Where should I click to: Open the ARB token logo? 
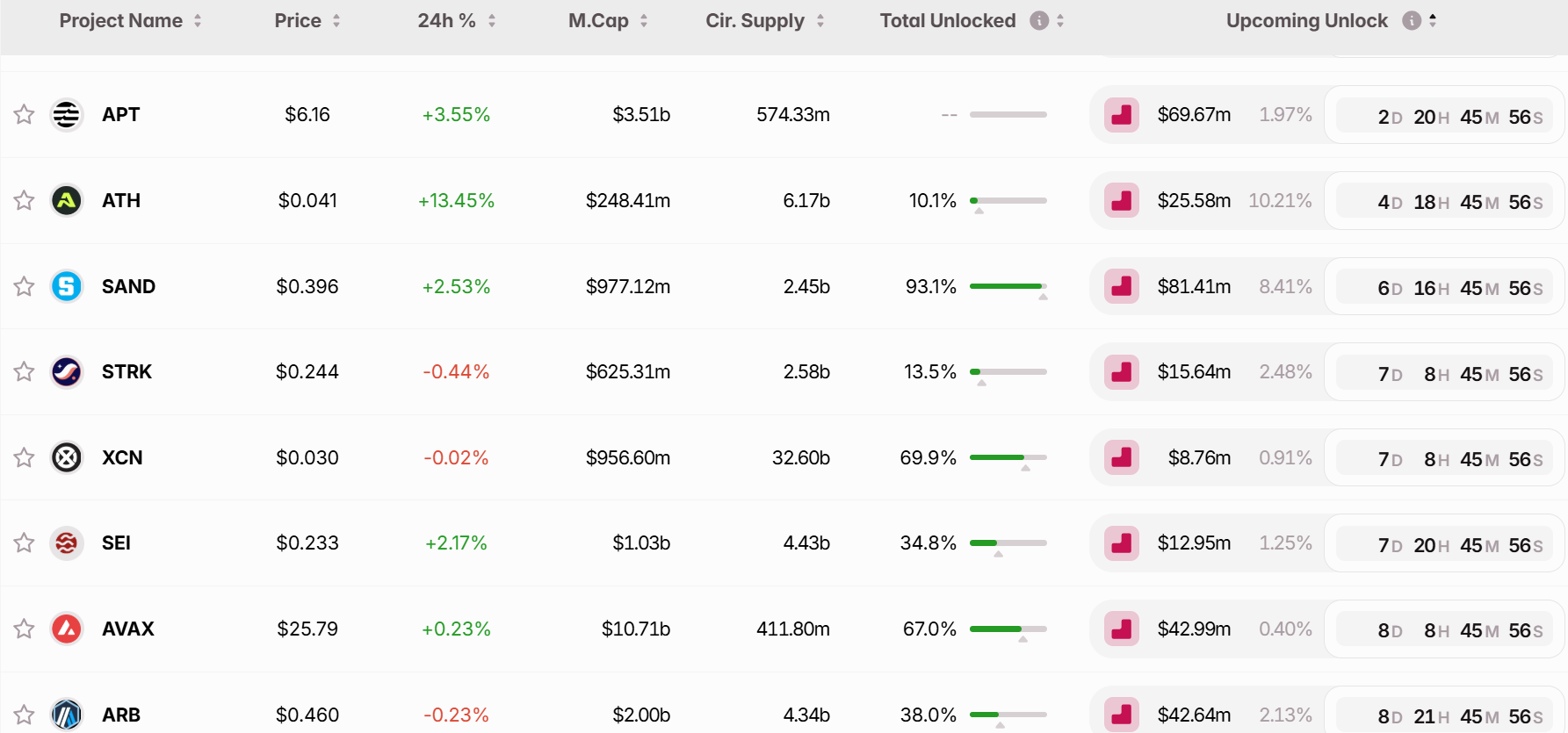(67, 715)
